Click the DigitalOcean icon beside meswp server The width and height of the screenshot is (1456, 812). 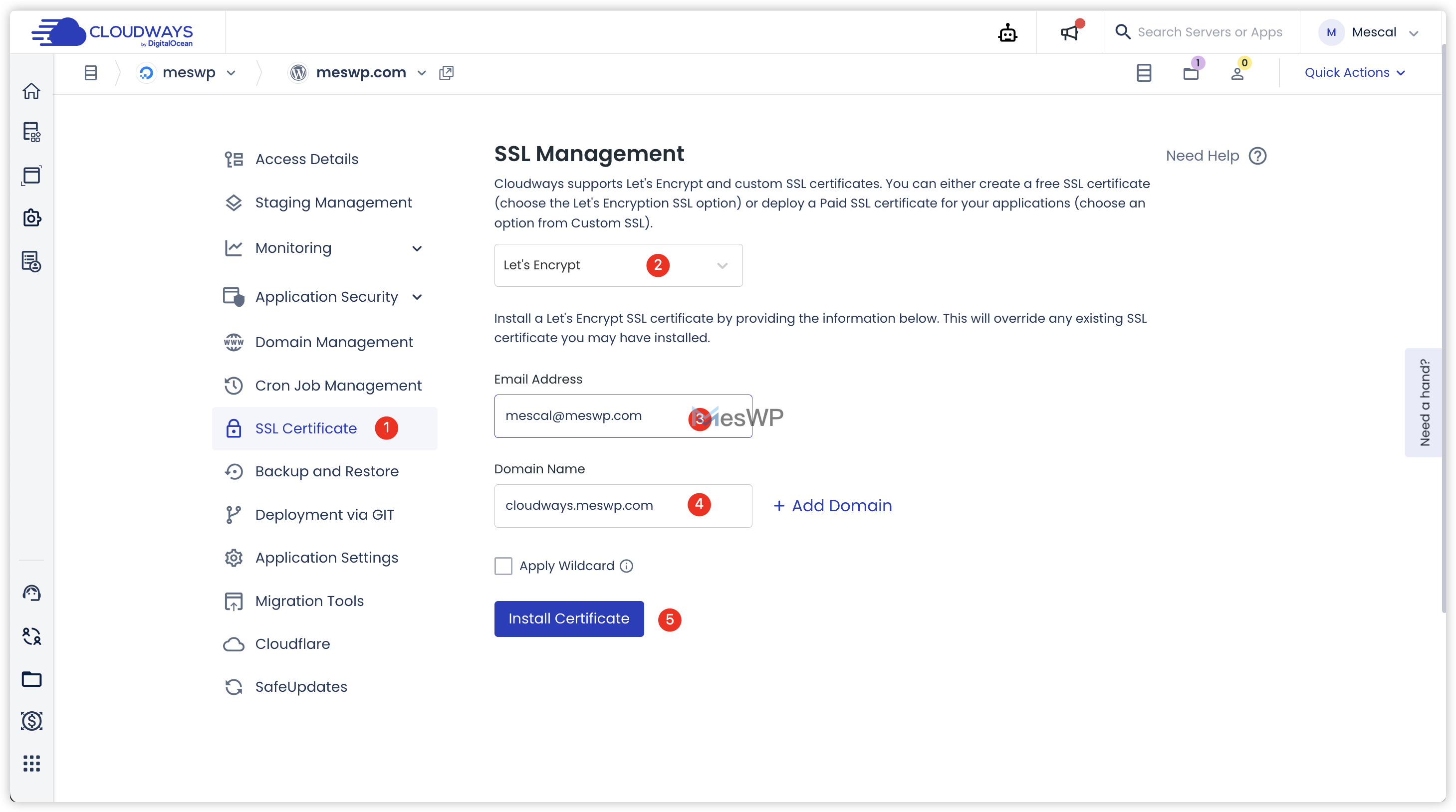(x=146, y=73)
